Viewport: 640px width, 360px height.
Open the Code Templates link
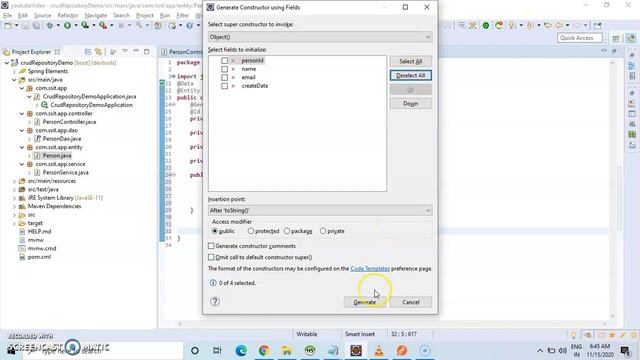pyautogui.click(x=370, y=269)
